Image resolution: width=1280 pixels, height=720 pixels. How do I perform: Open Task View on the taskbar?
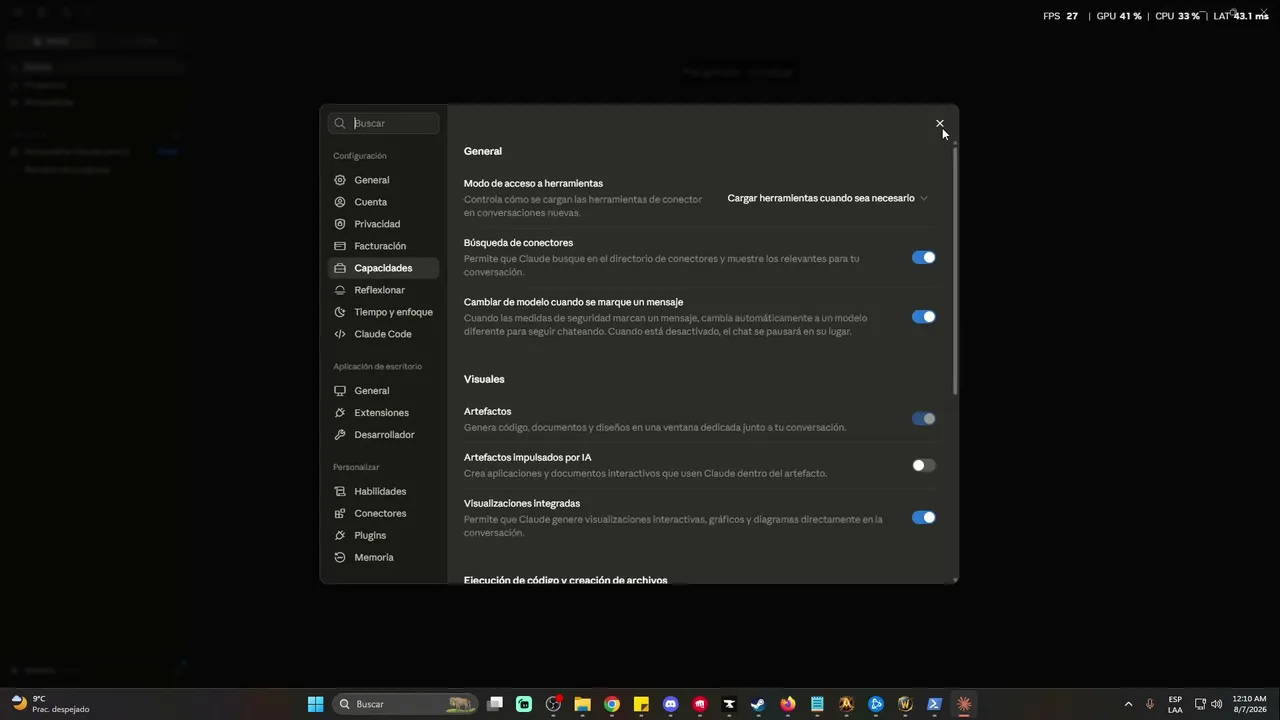click(495, 704)
